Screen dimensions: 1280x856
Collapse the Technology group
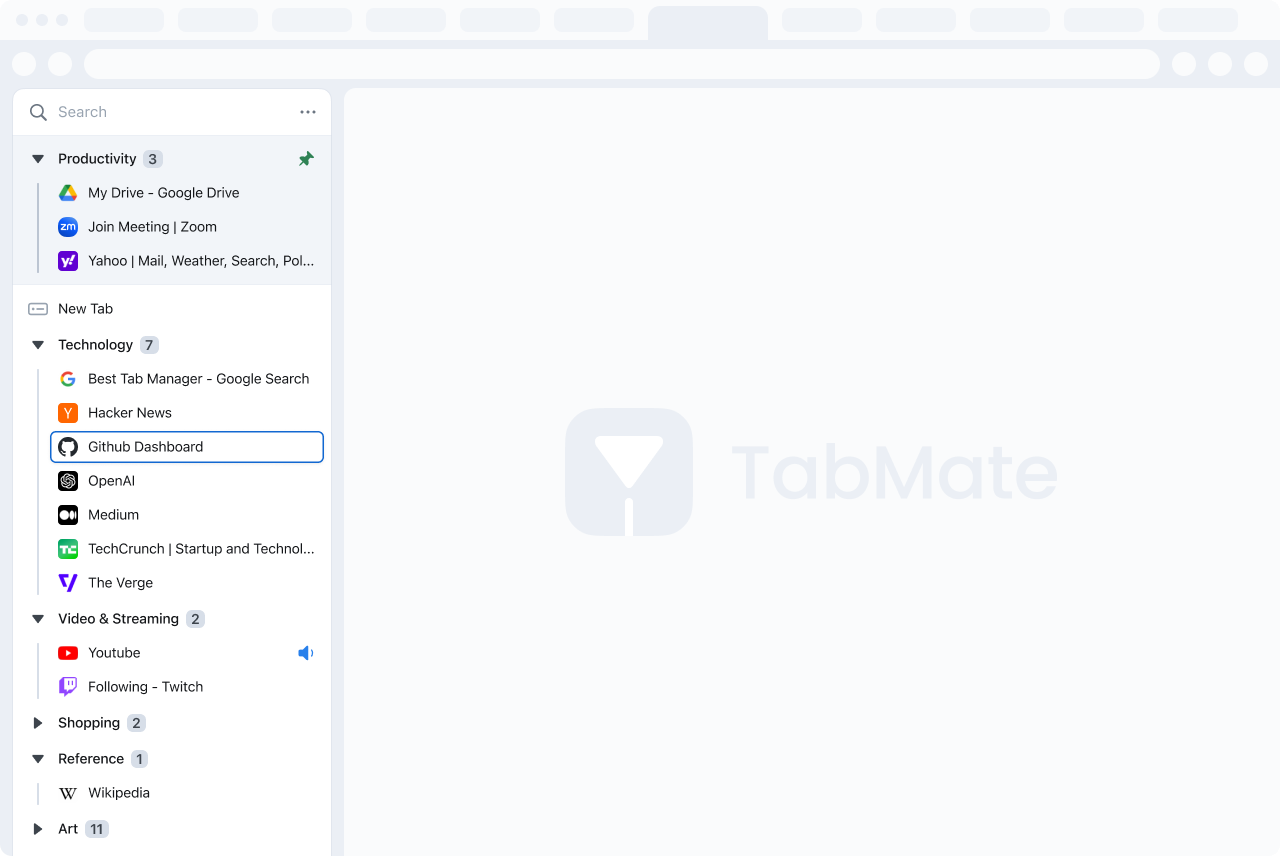[38, 344]
